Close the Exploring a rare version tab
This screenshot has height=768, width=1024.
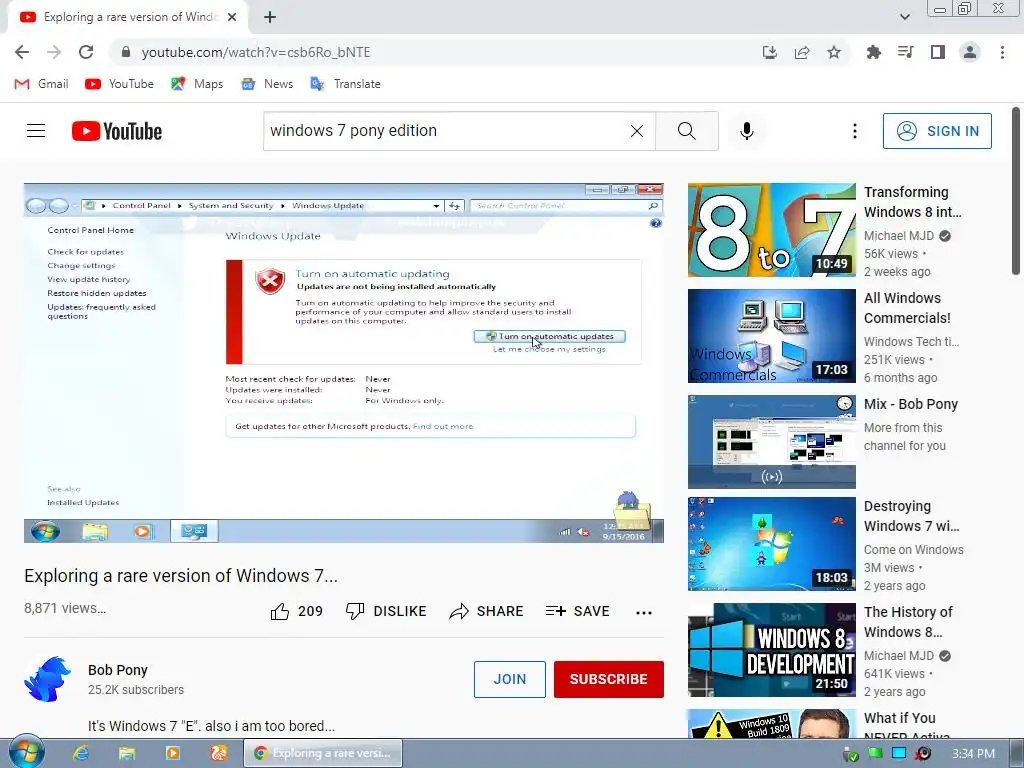232,17
